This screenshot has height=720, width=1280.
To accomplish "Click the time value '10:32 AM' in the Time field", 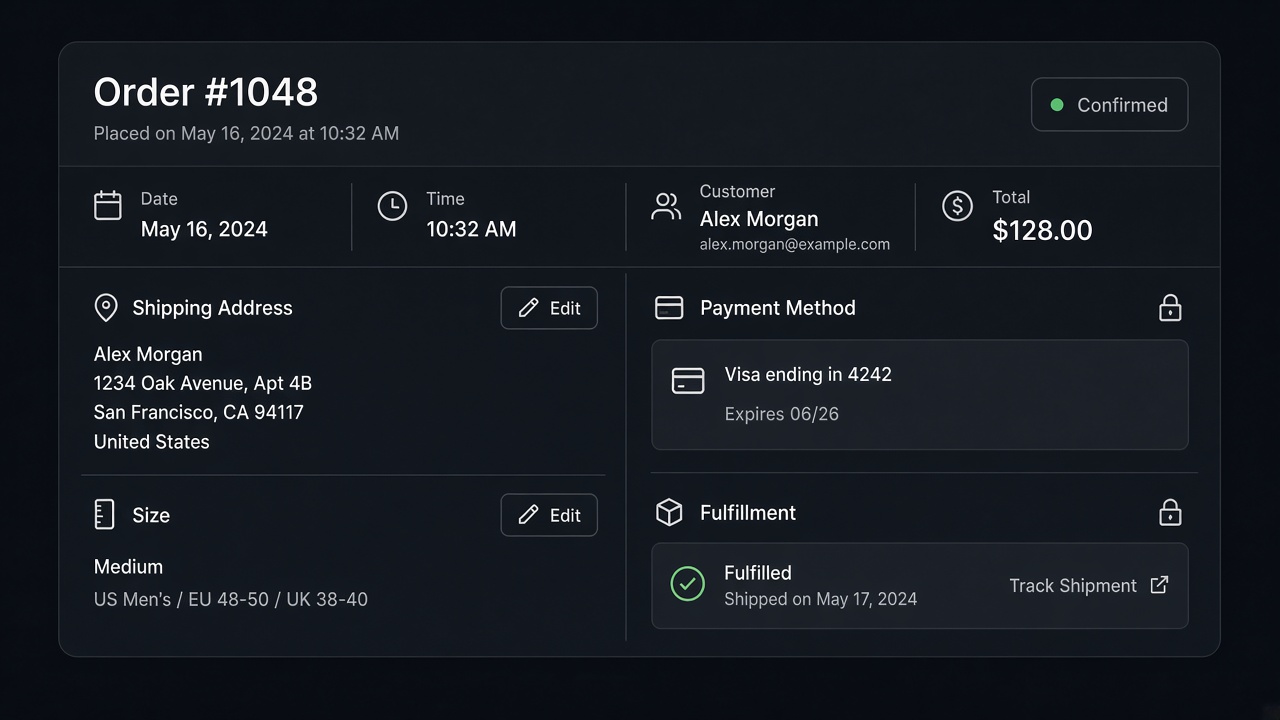I will [471, 229].
